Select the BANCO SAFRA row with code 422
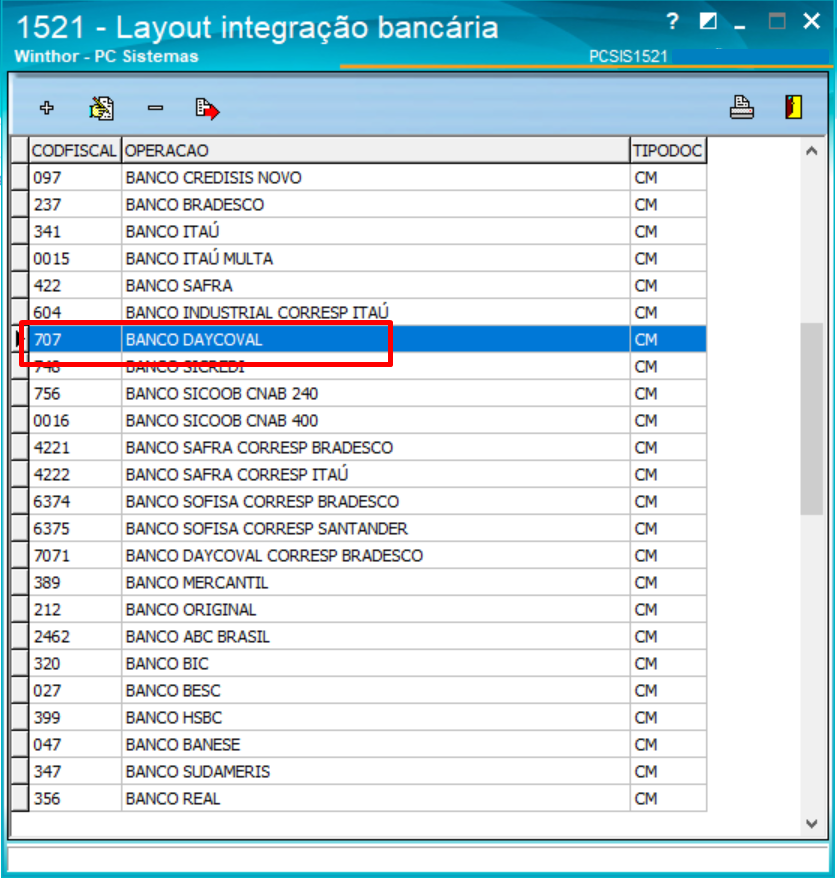Image resolution: width=837 pixels, height=880 pixels. [358, 285]
